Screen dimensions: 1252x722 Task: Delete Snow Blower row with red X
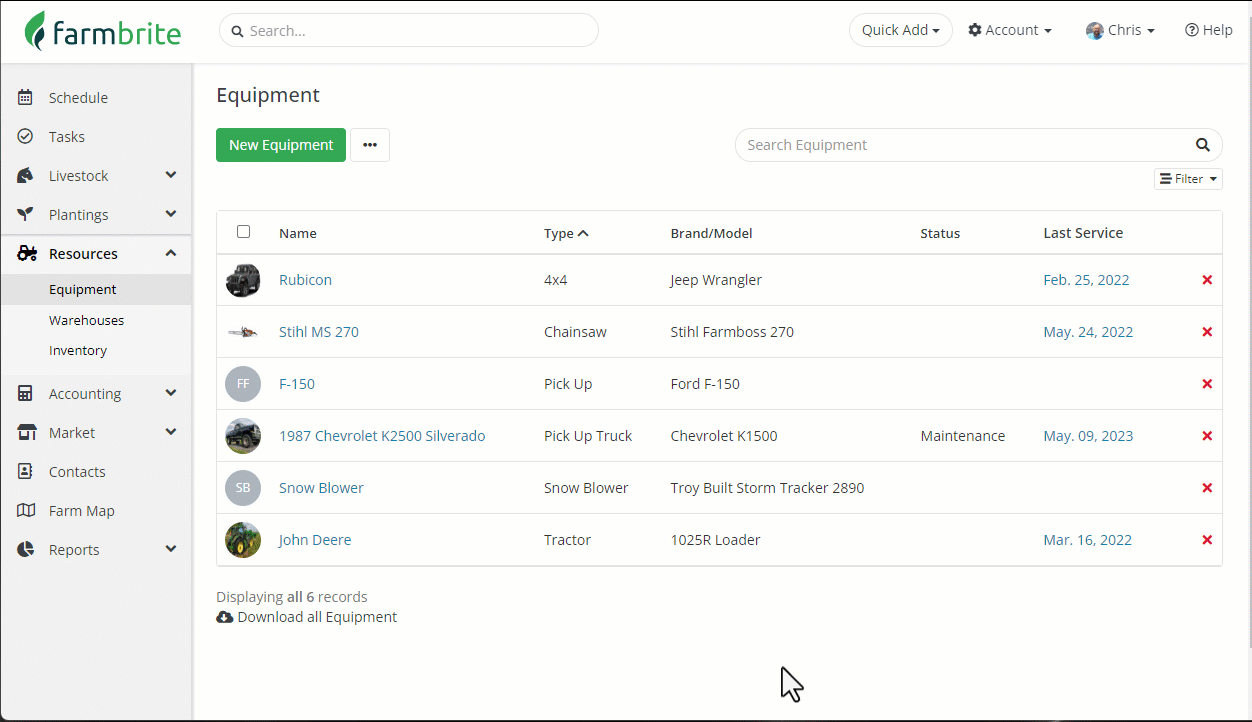(x=1207, y=488)
